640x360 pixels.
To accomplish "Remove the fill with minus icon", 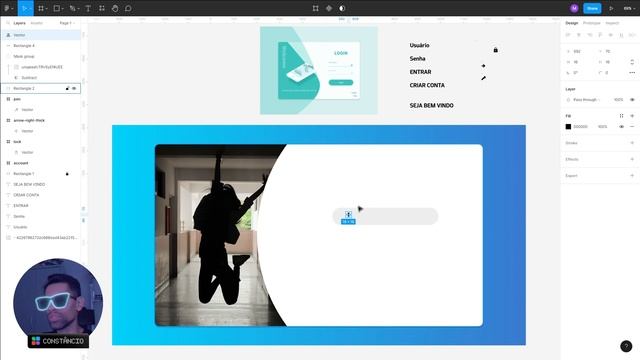I will (x=632, y=127).
